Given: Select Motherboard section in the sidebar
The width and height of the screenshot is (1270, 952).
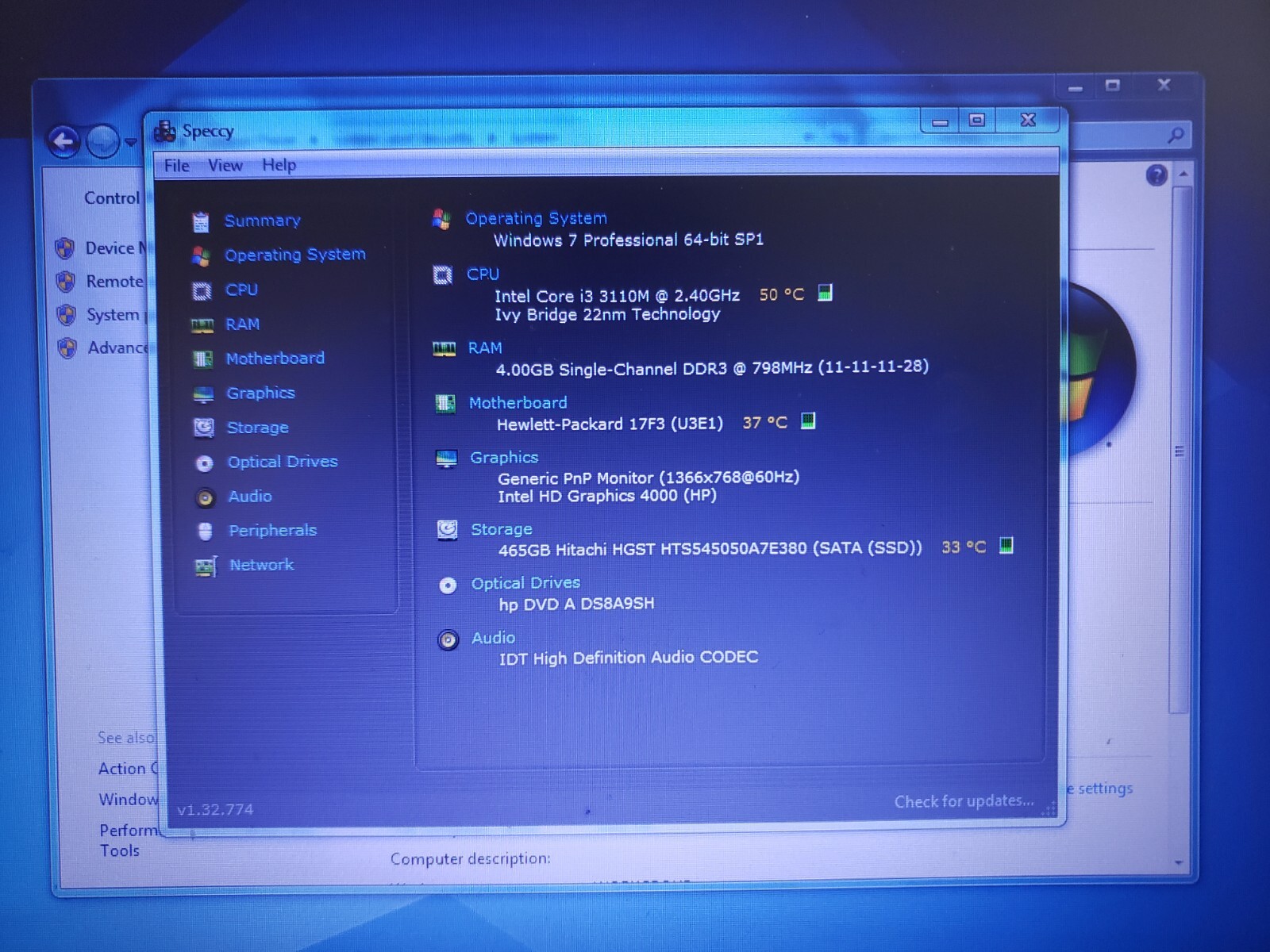Looking at the screenshot, I should pyautogui.click(x=275, y=359).
